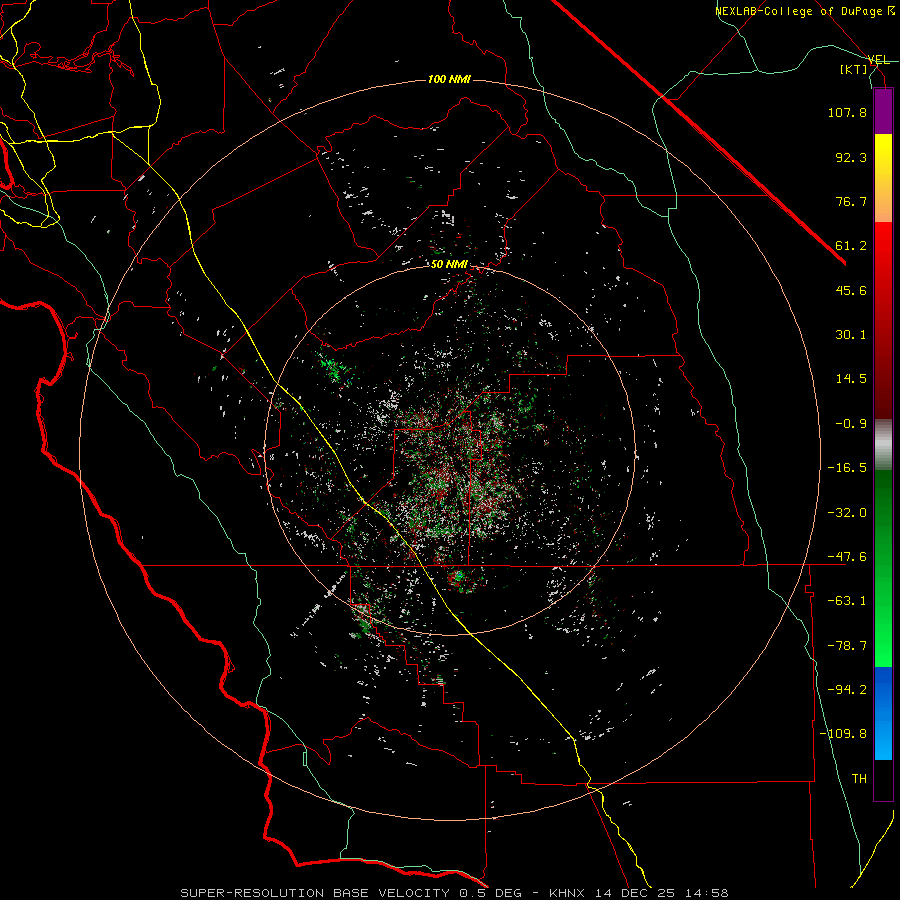The image size is (900, 900).
Task: Click the purple segment of the velocity color bar
Action: (x=883, y=112)
